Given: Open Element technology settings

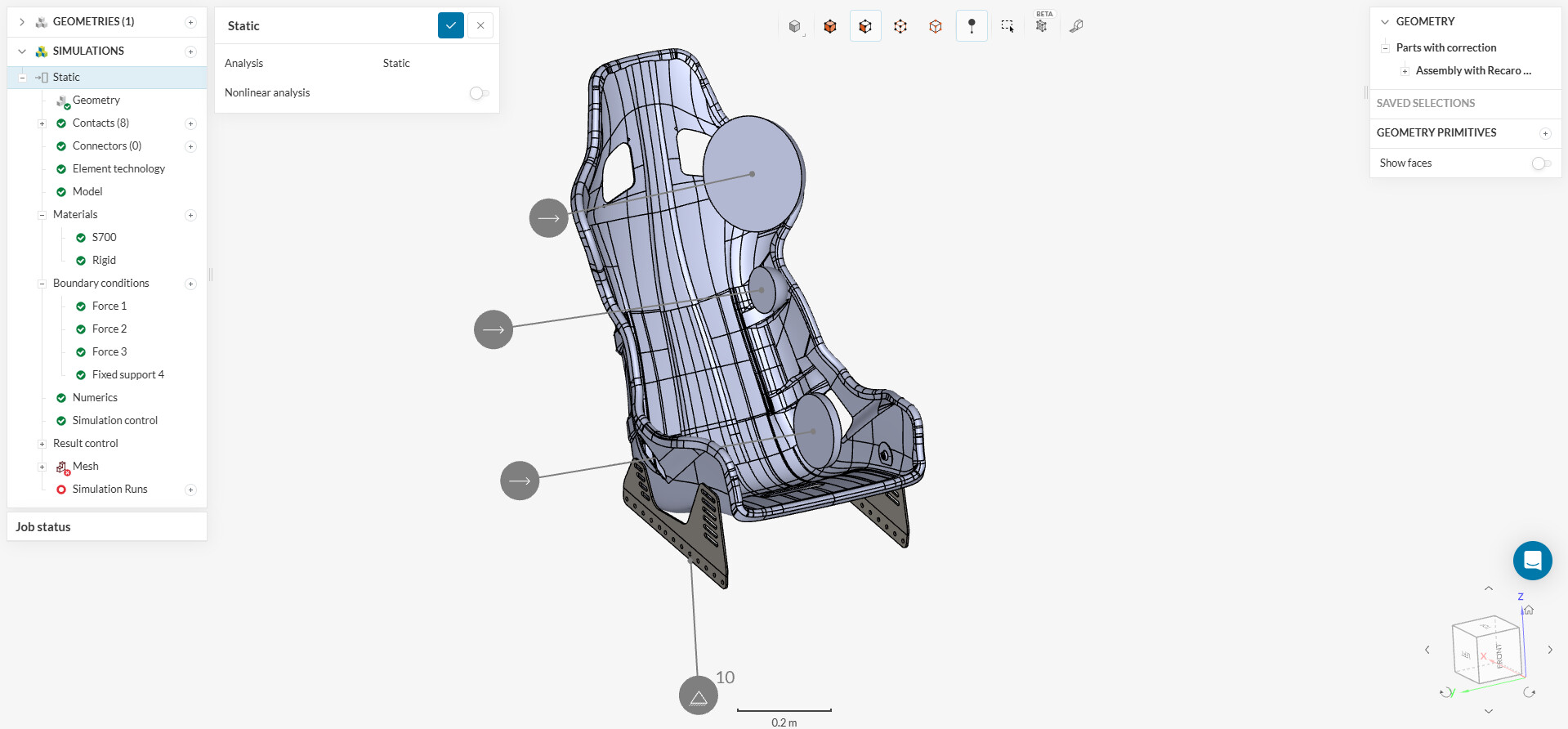Looking at the screenshot, I should point(118,169).
